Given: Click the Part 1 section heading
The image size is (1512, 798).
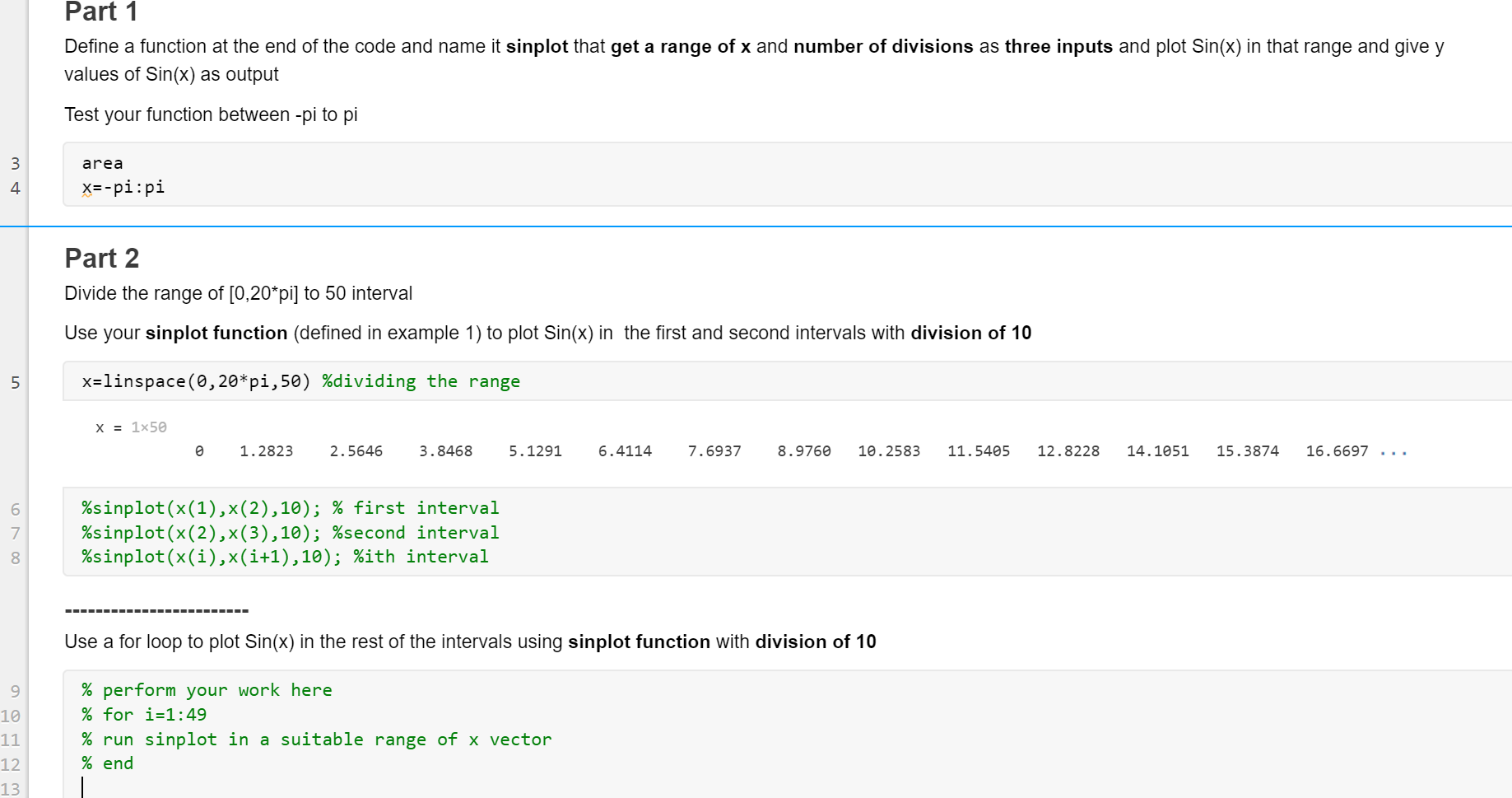Looking at the screenshot, I should pyautogui.click(x=100, y=12).
